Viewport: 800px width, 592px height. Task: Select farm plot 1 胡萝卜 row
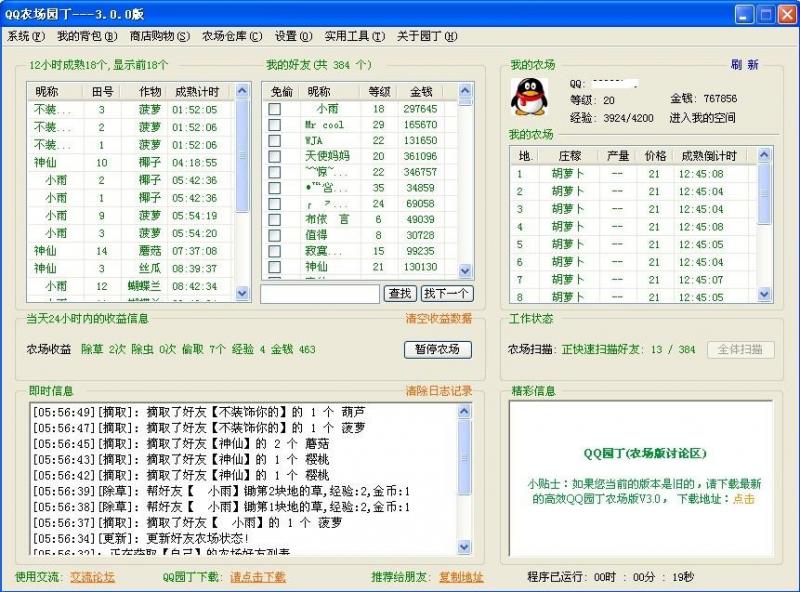point(633,174)
